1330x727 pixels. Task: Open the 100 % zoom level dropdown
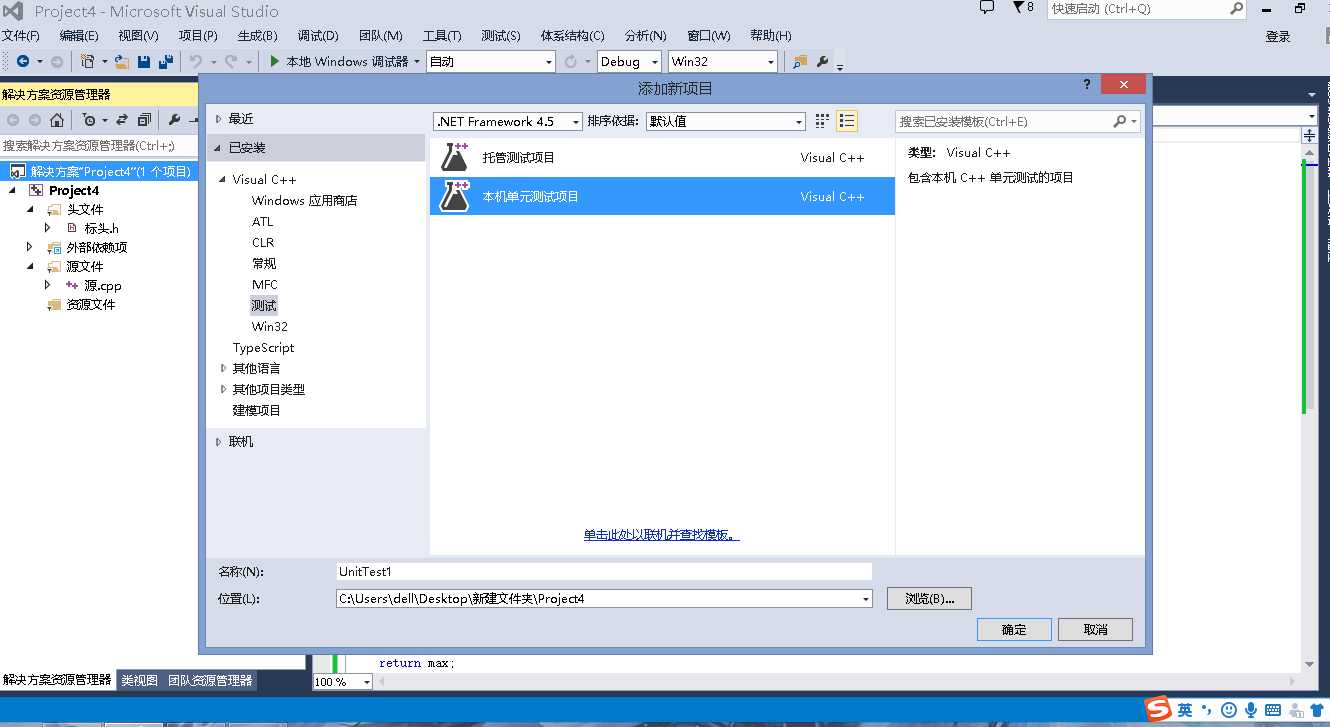343,681
